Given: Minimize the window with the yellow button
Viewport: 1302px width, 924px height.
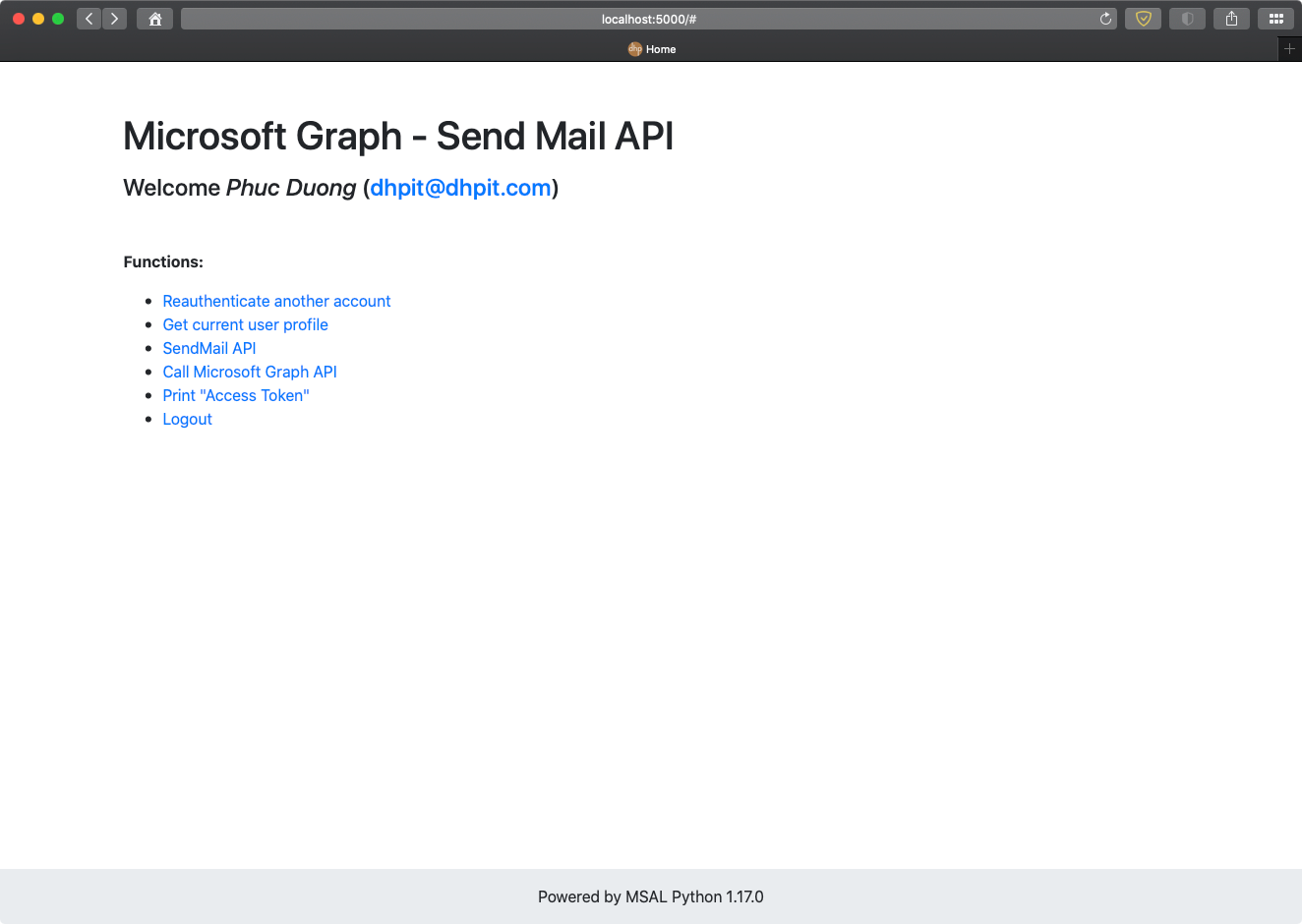Looking at the screenshot, I should [38, 19].
